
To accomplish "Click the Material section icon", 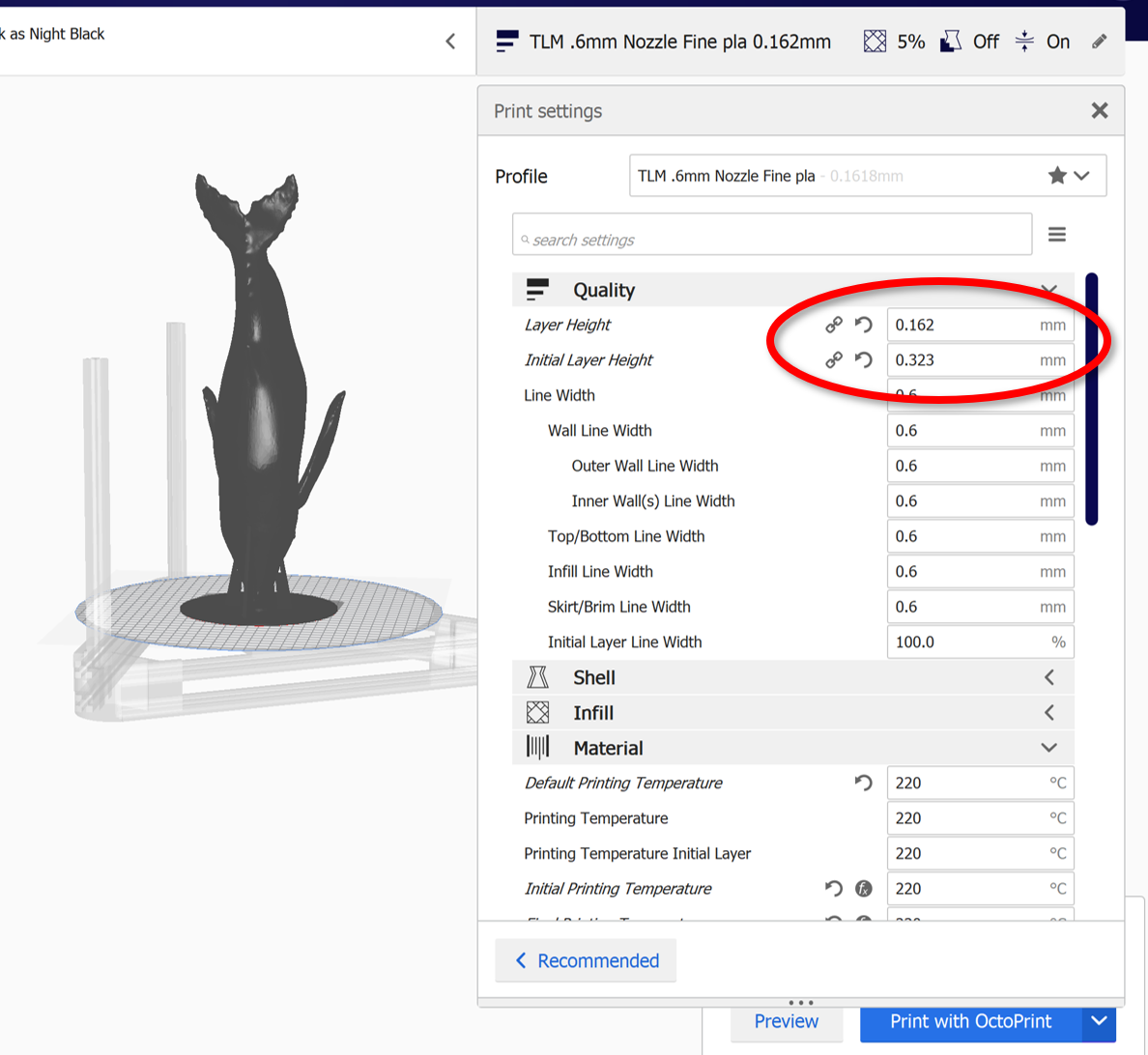I will tap(537, 747).
